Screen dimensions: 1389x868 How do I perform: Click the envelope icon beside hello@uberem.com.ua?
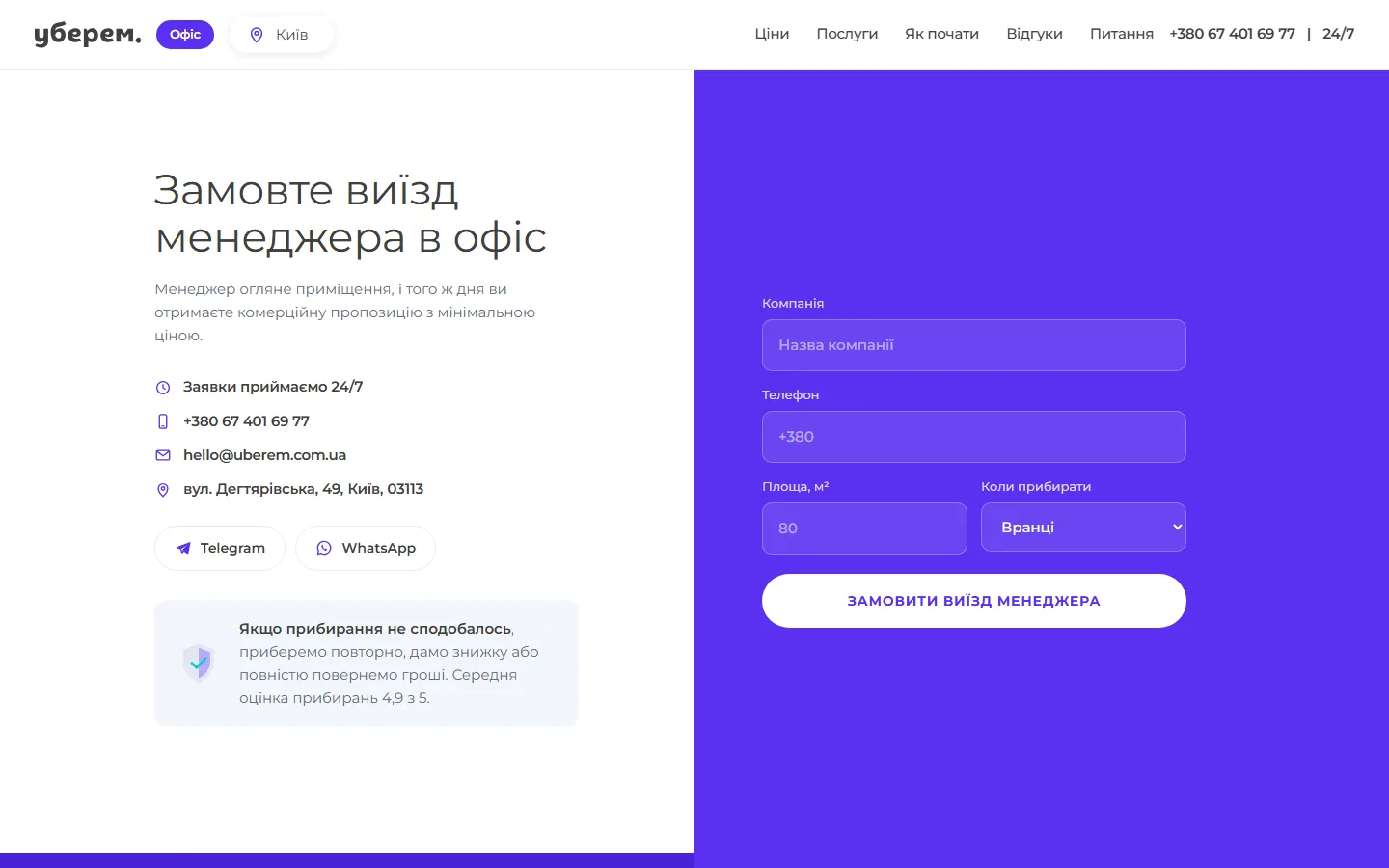coord(163,455)
